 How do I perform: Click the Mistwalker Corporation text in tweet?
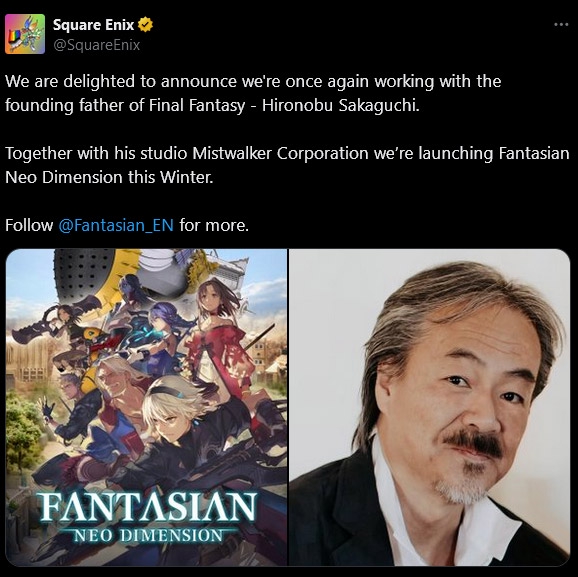point(280,153)
